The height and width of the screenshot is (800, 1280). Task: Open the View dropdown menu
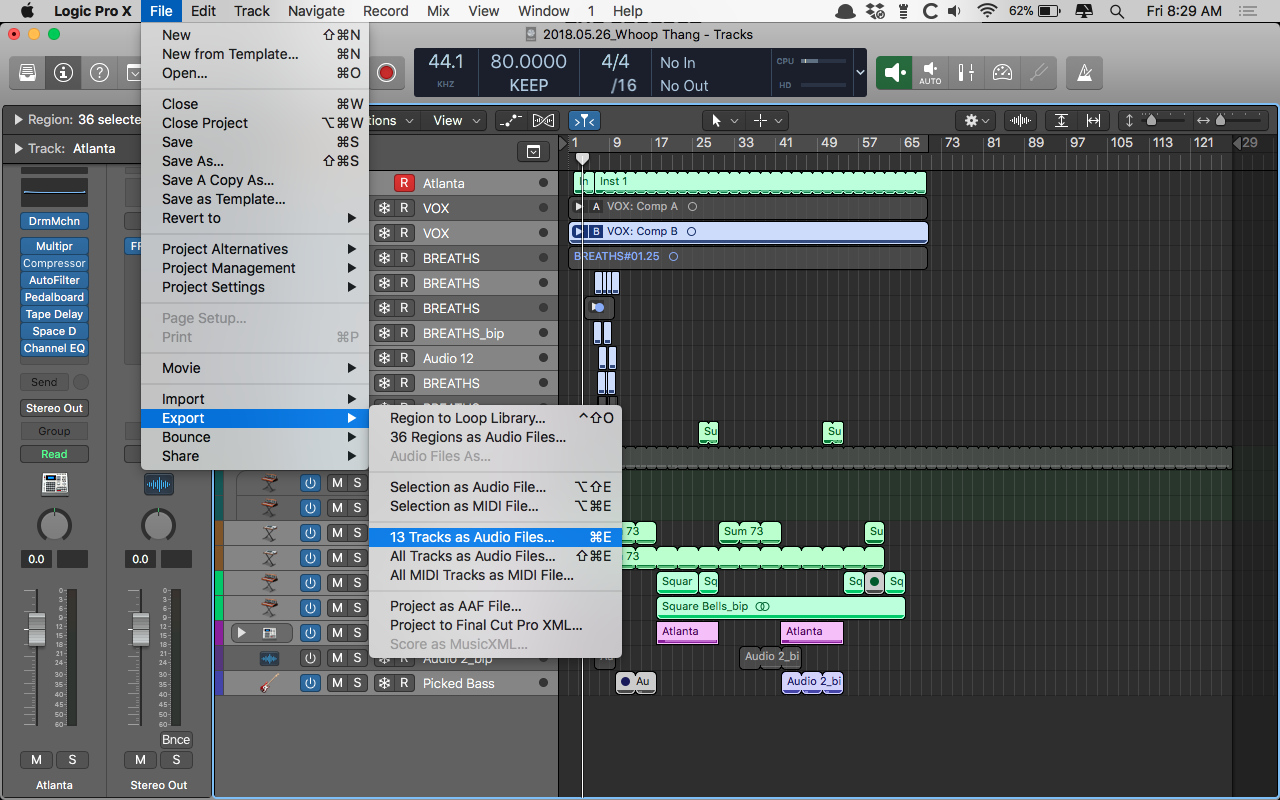tap(456, 120)
